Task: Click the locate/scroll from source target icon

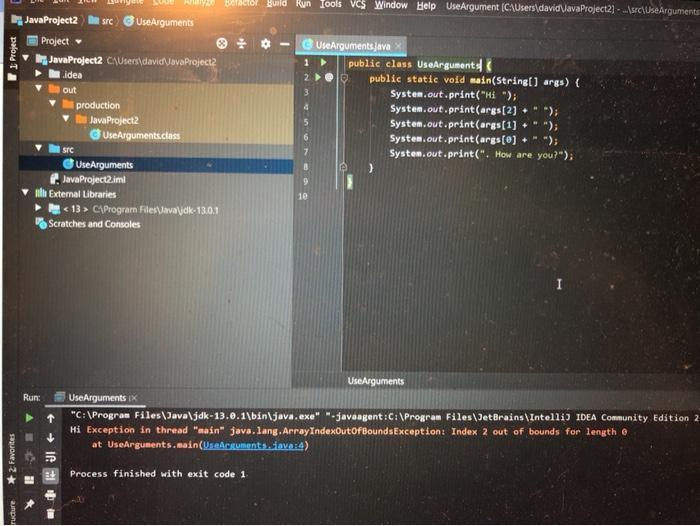Action: [x=221, y=43]
